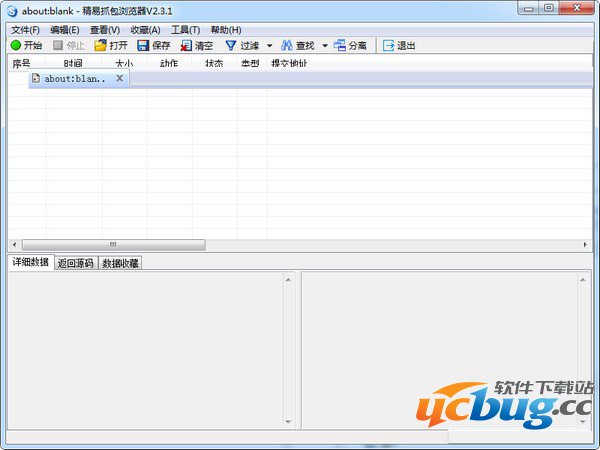The image size is (600, 450).
Task: Click the 停止 (Stop) toolbar icon
Action: pos(59,46)
